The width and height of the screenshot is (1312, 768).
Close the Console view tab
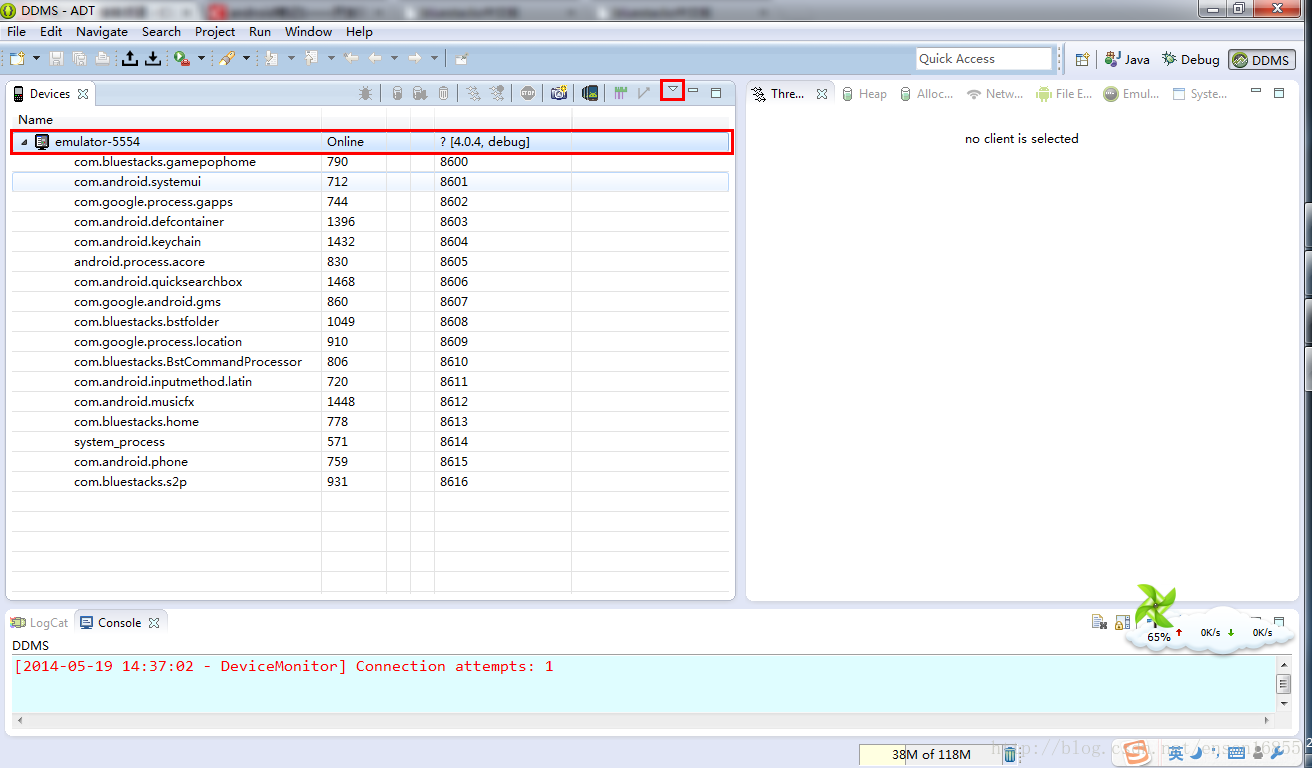[x=154, y=623]
